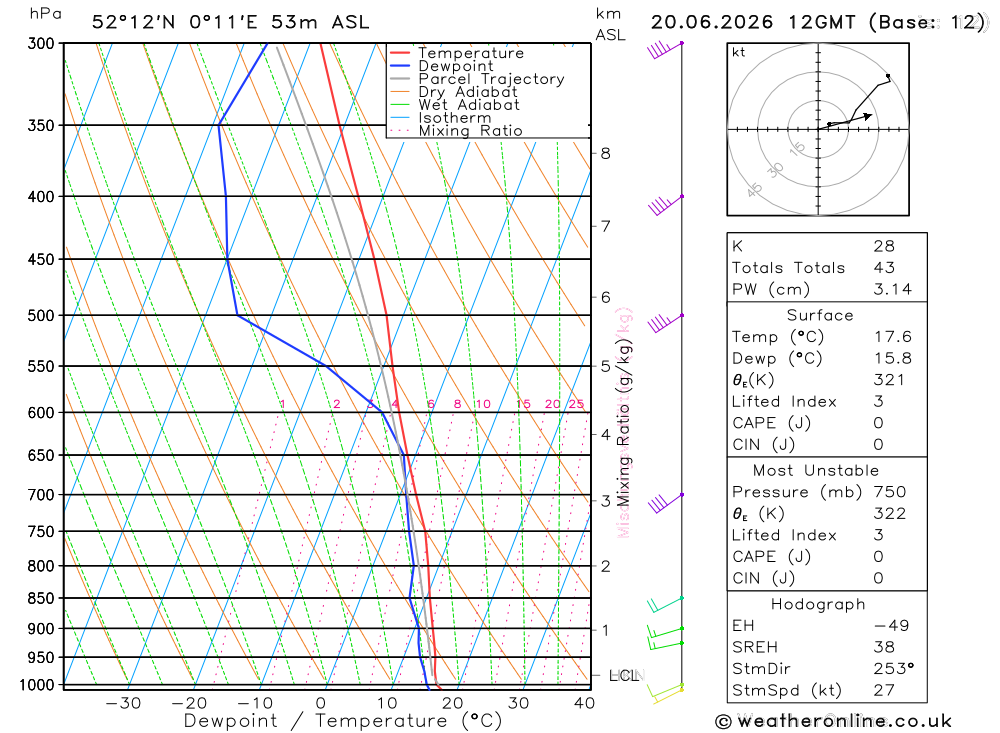Click the weatheronline.co.uk copyright link
Screen dimensions: 1000x733
(833, 722)
